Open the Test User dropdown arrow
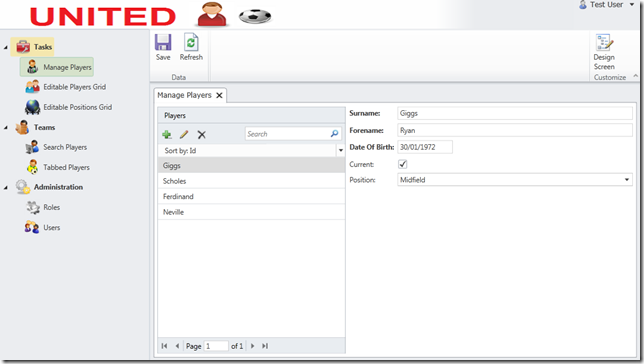Viewport: 644px width, 364px height. 632,5
